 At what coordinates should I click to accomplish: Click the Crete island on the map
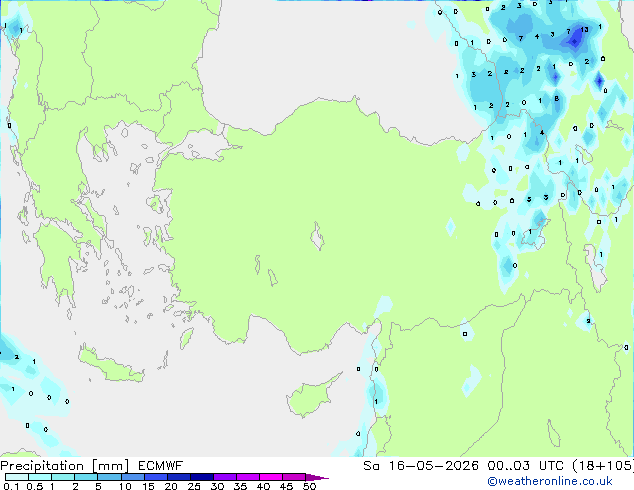click(110, 365)
